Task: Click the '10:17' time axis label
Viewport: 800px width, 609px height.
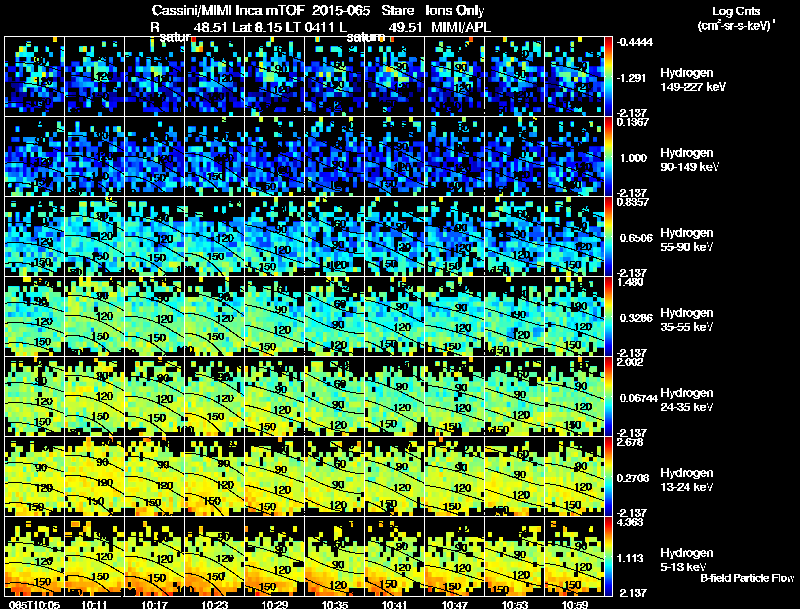Action: [155, 604]
